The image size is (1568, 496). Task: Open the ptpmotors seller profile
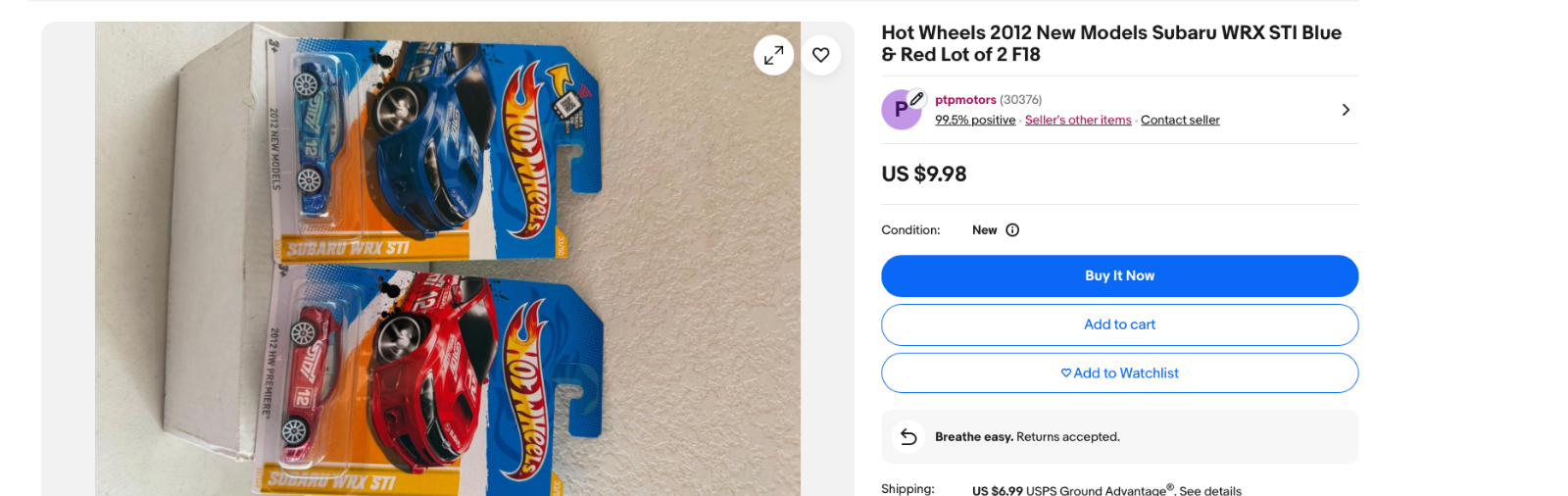point(965,100)
